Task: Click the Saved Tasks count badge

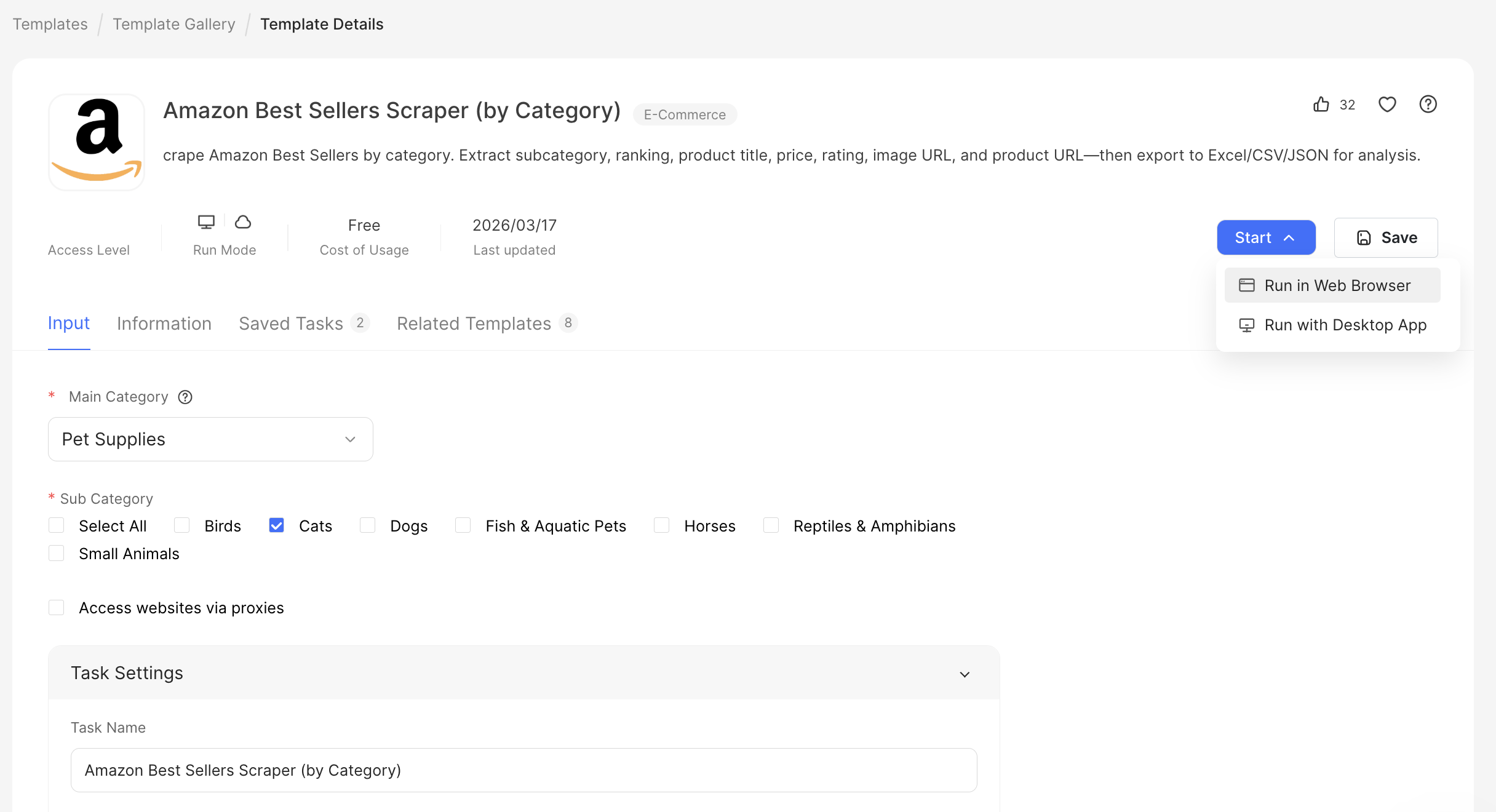Action: [360, 323]
